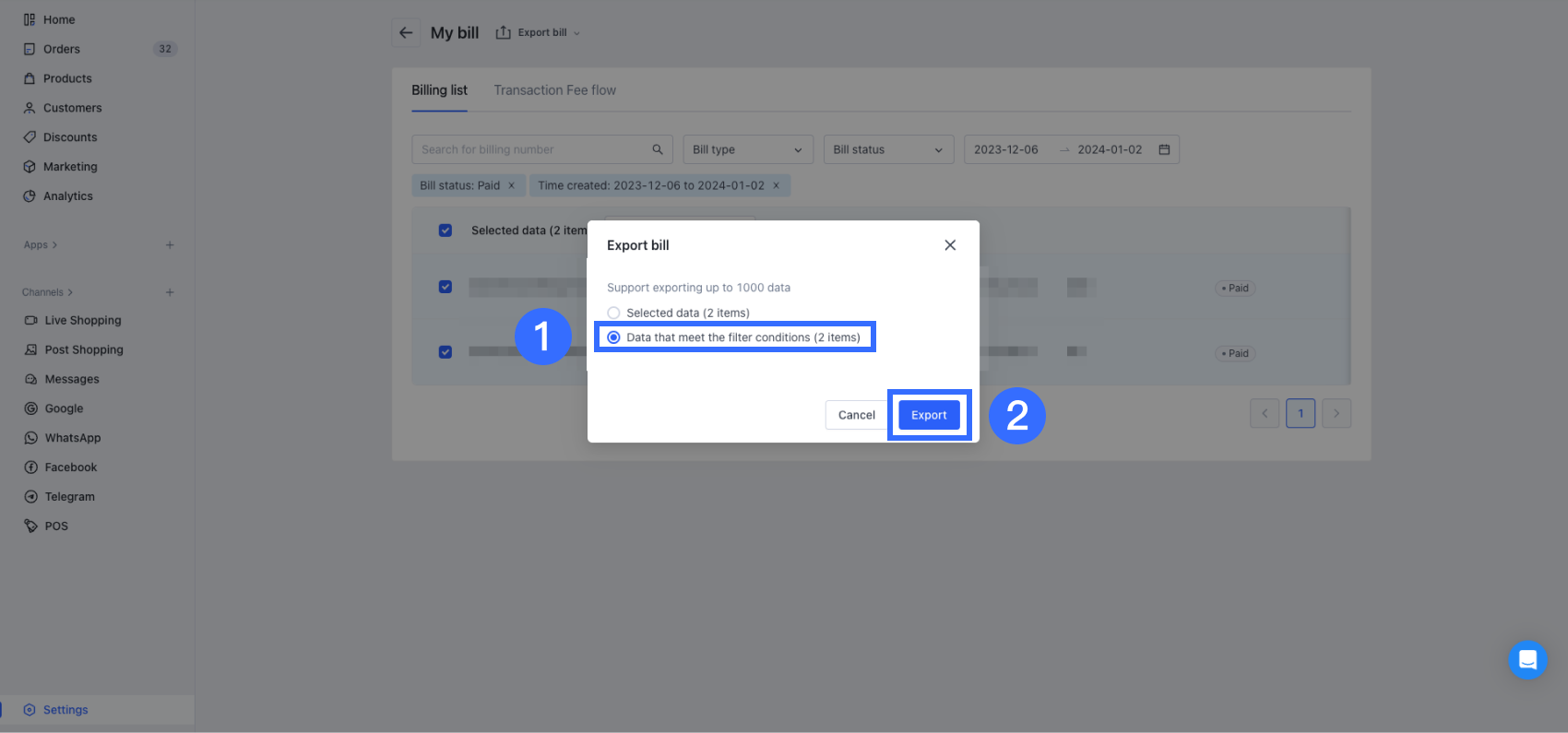Click the export share icon
Viewport: 1568px width, 733px height.
(503, 33)
